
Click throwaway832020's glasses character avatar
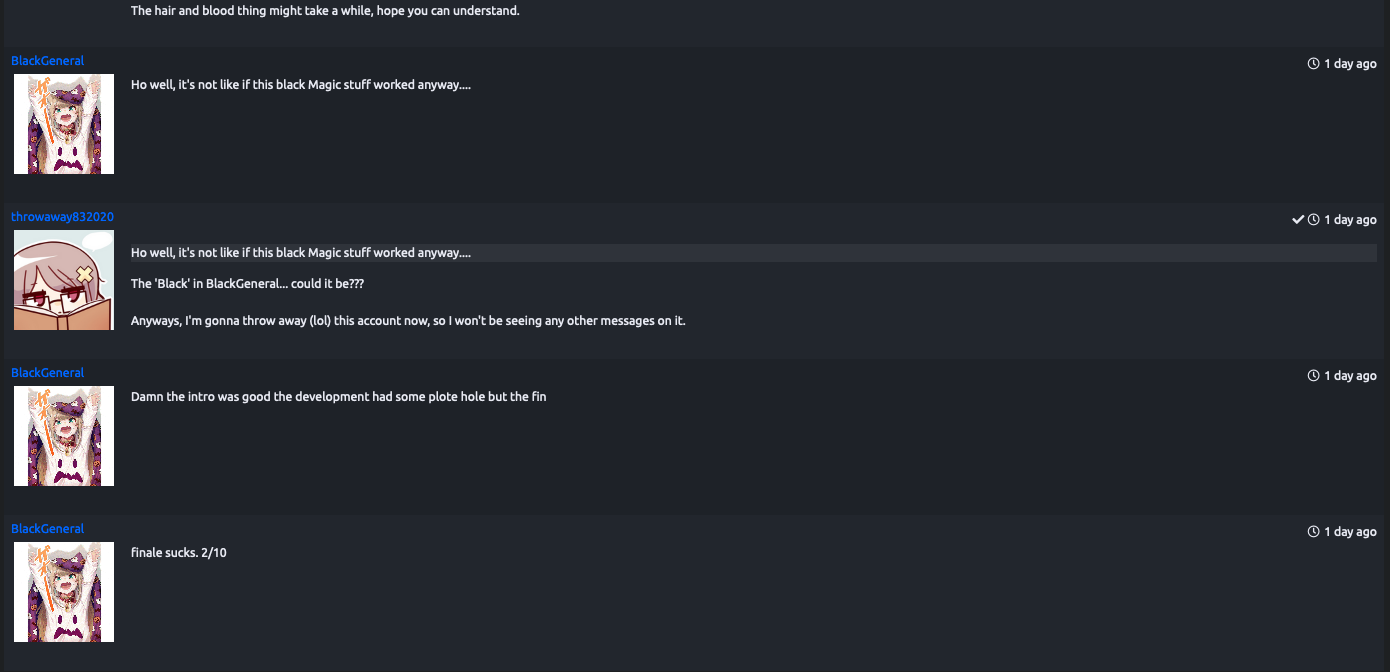click(64, 280)
